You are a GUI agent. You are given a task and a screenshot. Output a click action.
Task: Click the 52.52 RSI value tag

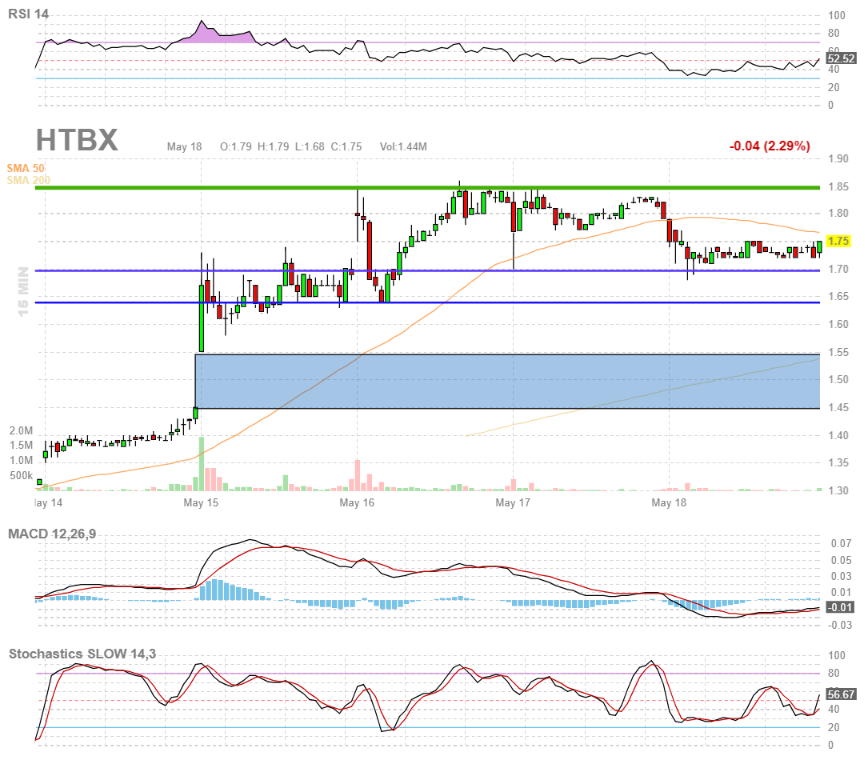click(840, 58)
